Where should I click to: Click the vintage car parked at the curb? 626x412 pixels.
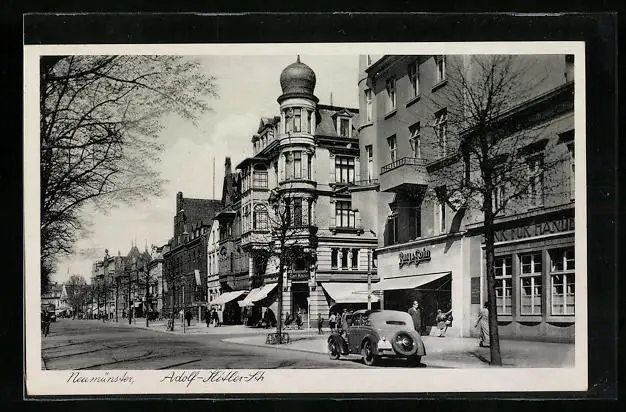(x=376, y=336)
